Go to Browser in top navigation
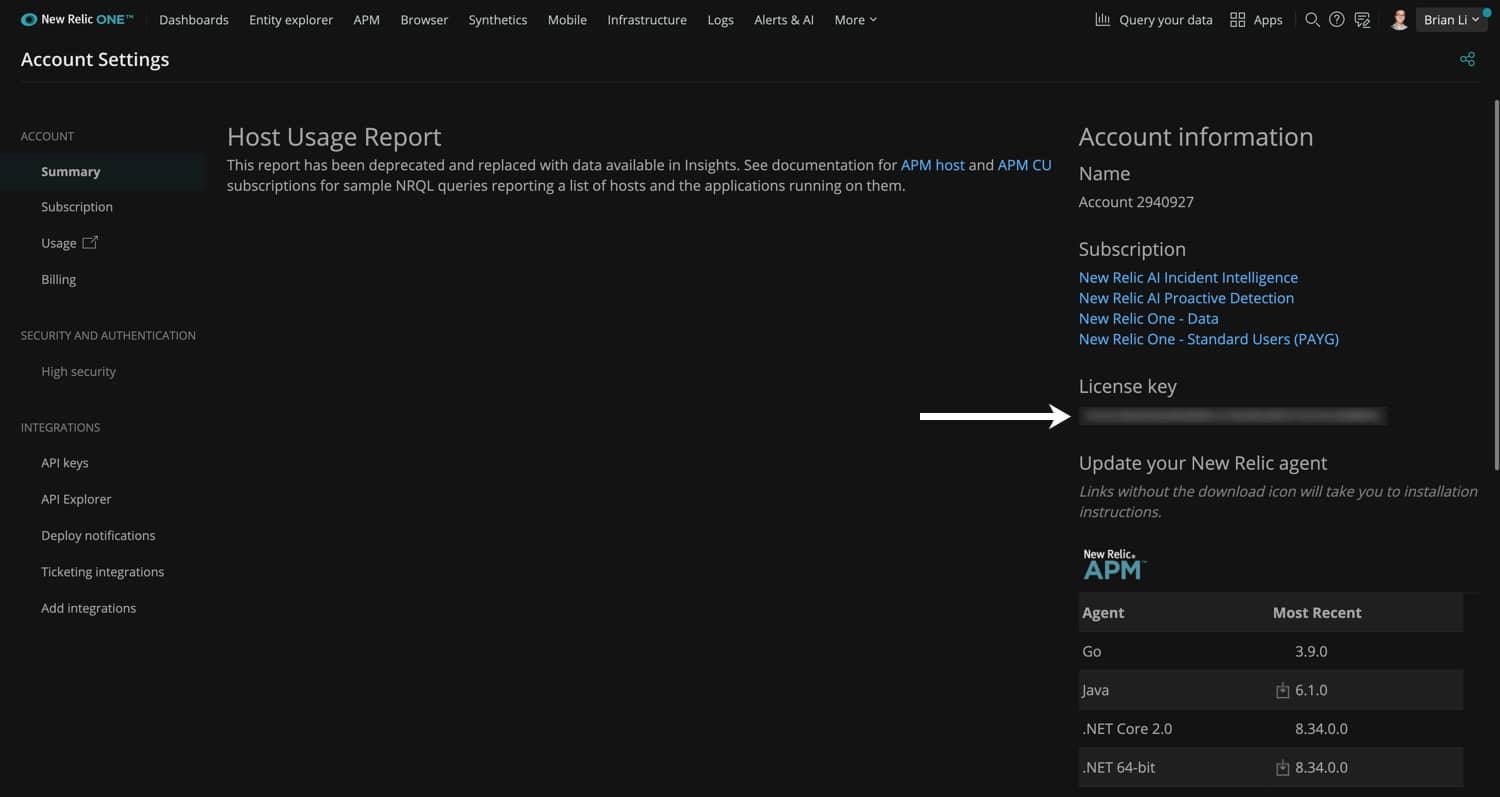Image resolution: width=1500 pixels, height=797 pixels. pyautogui.click(x=424, y=19)
